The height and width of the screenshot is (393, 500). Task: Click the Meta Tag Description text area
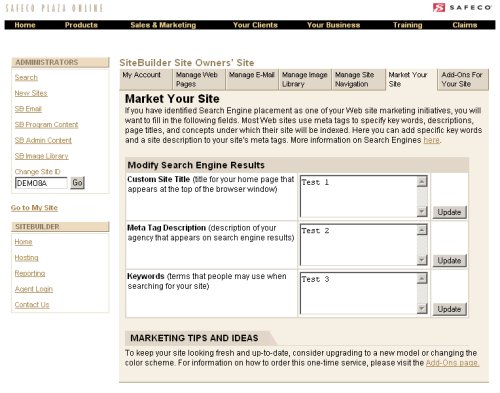[359, 245]
